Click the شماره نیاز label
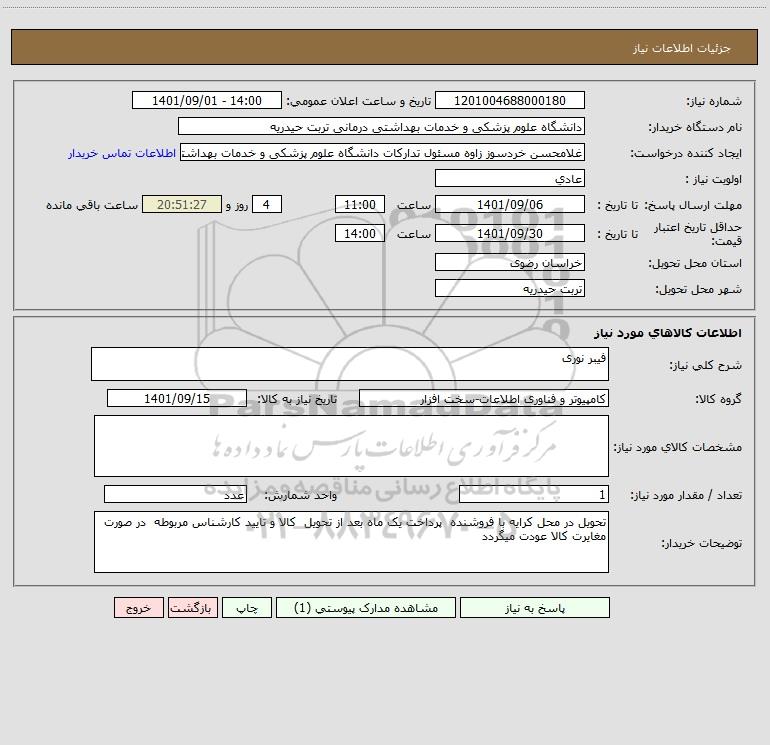This screenshot has width=770, height=745. tap(714, 101)
